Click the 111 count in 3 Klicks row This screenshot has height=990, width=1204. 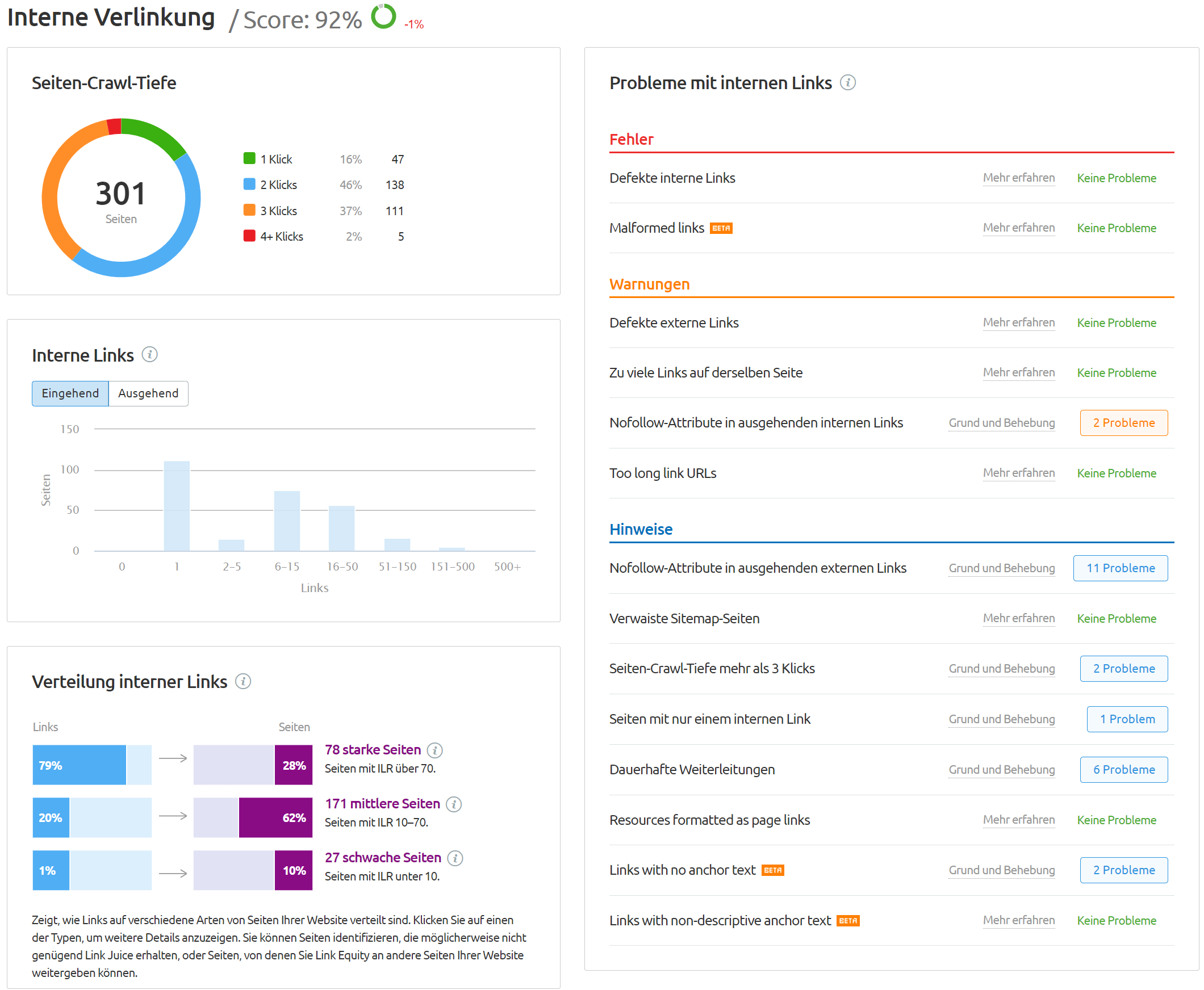pyautogui.click(x=394, y=211)
